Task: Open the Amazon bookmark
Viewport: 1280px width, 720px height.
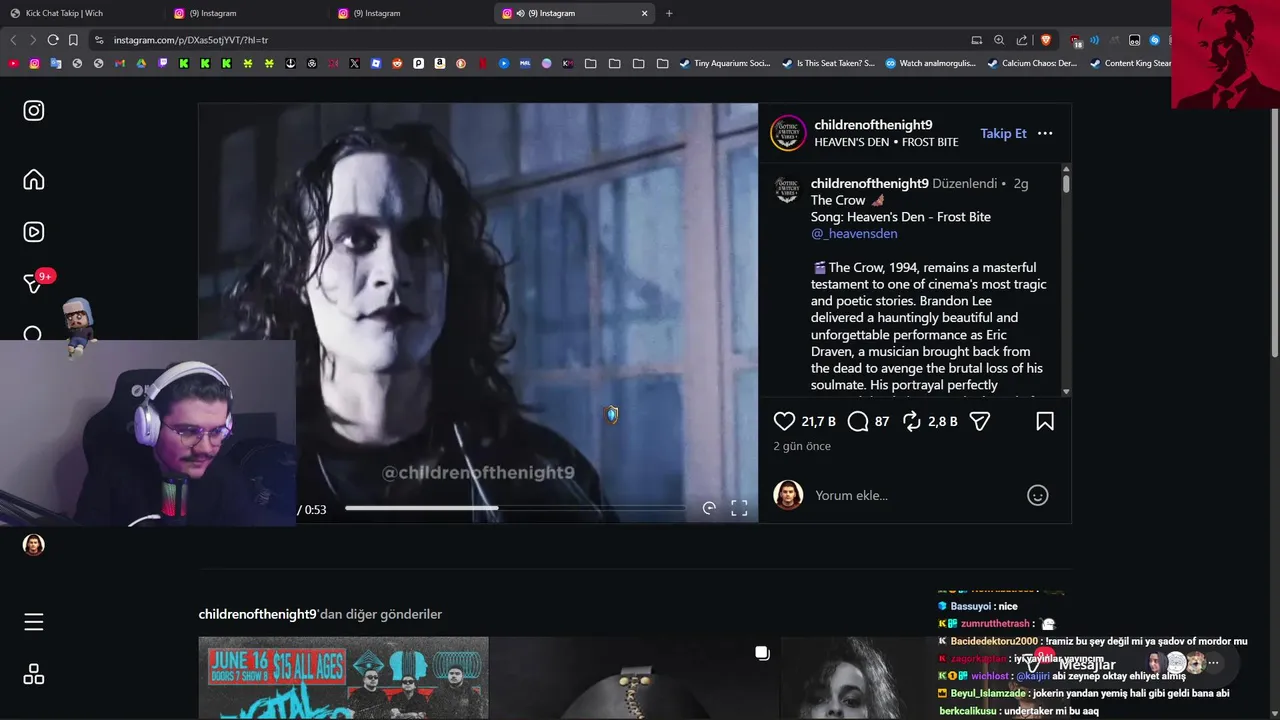Action: point(440,63)
